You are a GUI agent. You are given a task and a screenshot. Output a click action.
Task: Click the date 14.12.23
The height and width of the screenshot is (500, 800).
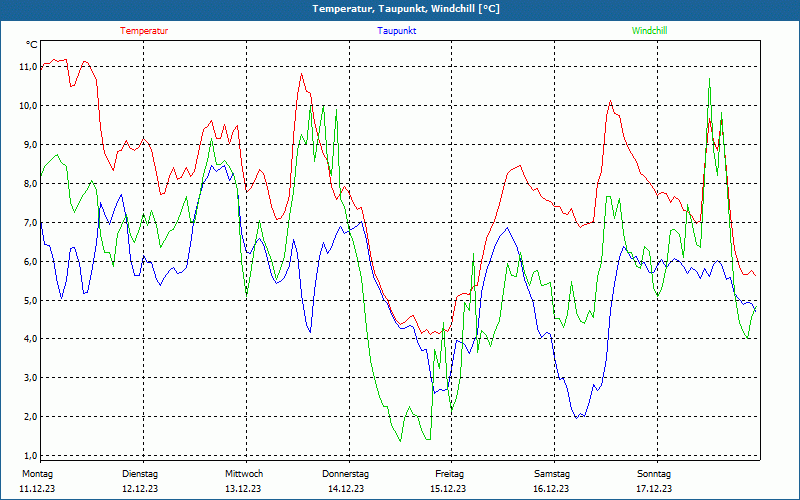click(x=346, y=489)
